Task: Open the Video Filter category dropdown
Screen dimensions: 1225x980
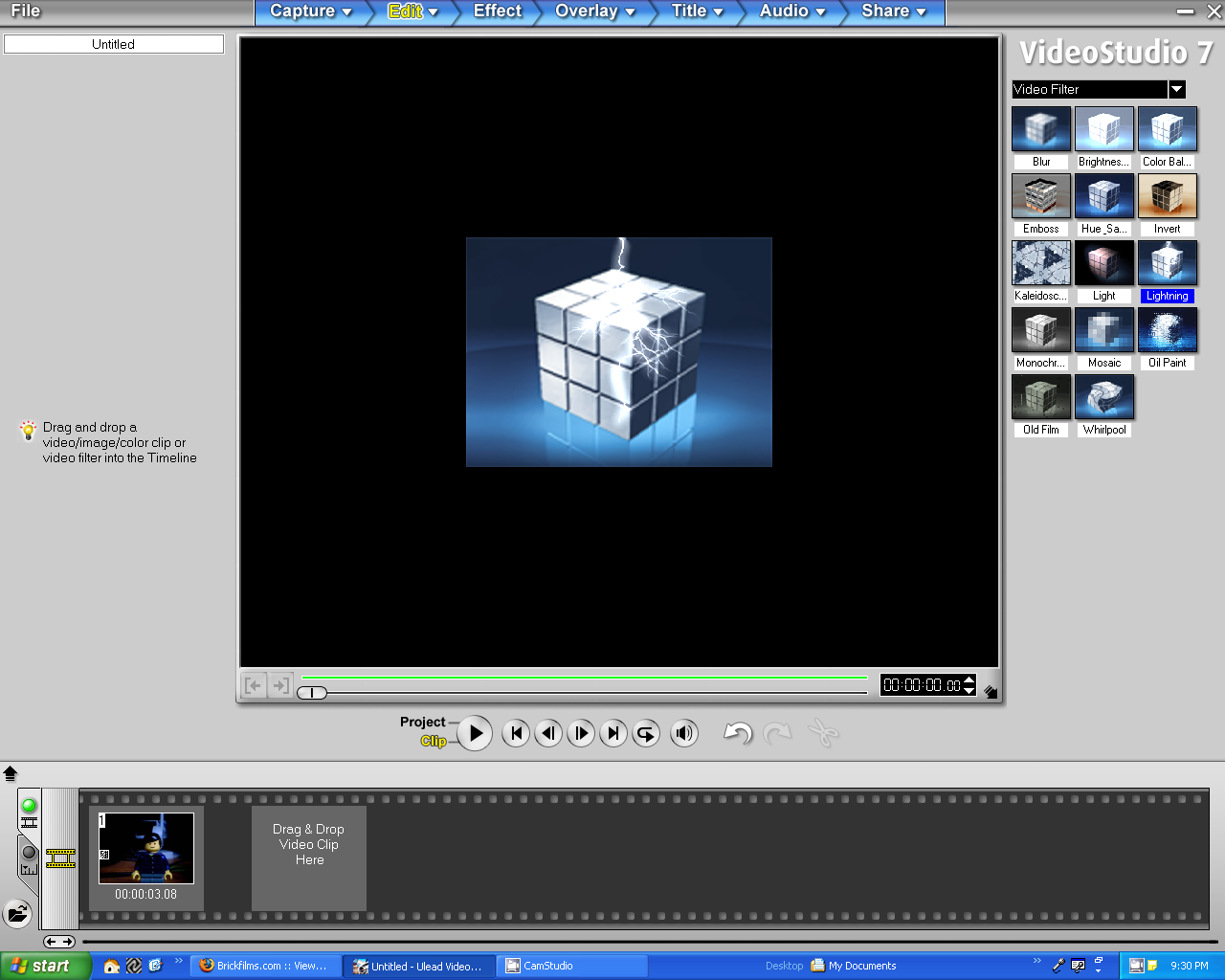Action: pyautogui.click(x=1176, y=89)
